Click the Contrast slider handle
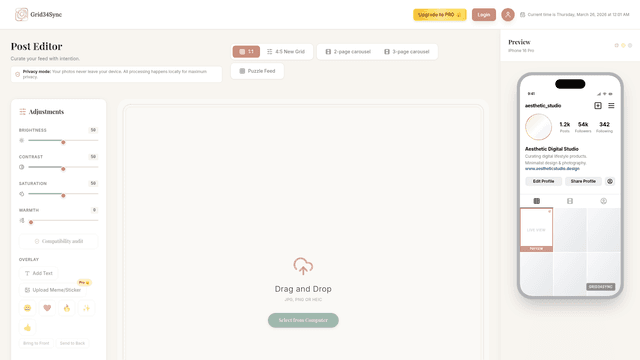 point(63,169)
